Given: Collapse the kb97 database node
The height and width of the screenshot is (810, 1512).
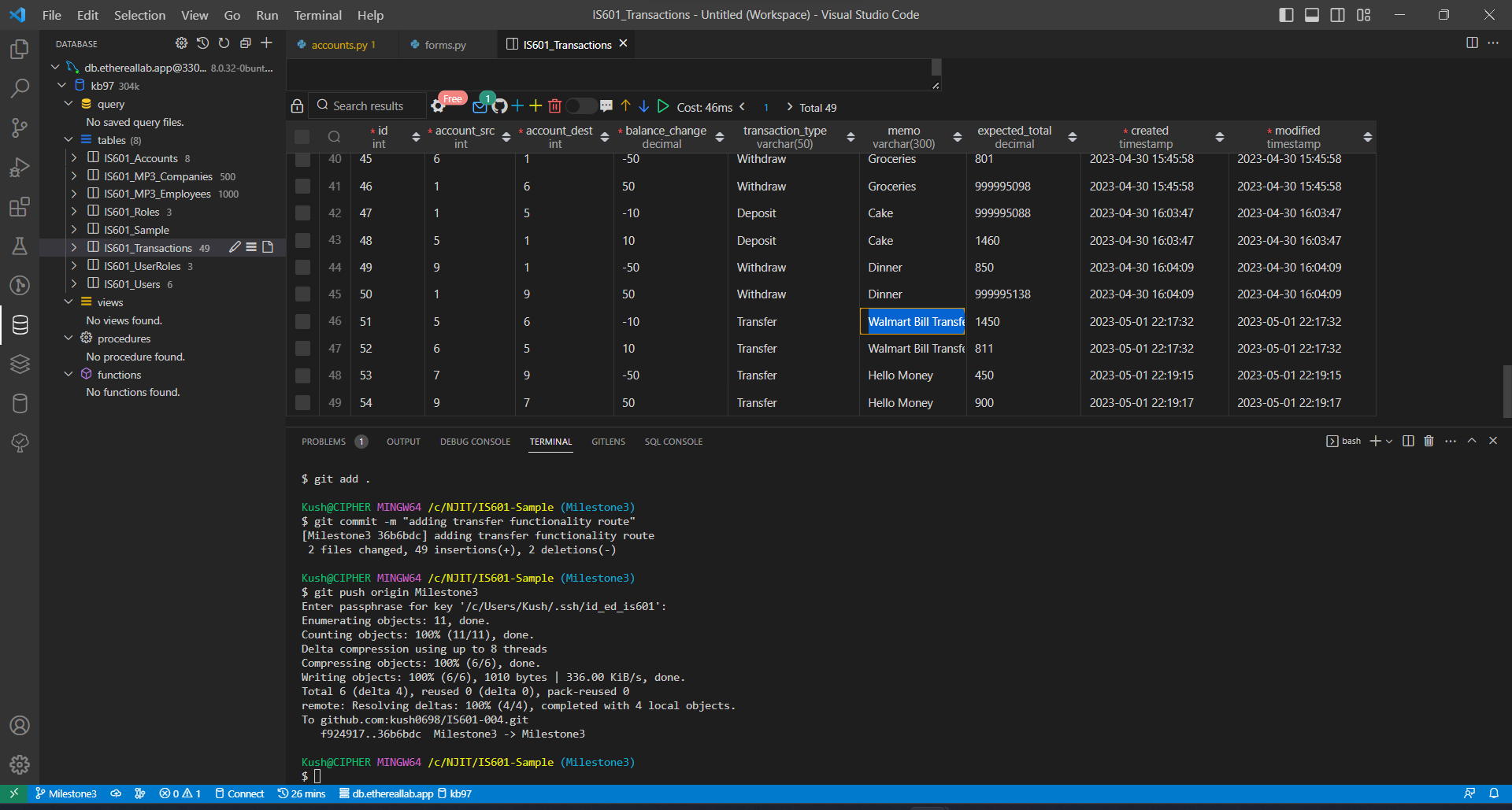Looking at the screenshot, I should [61, 85].
